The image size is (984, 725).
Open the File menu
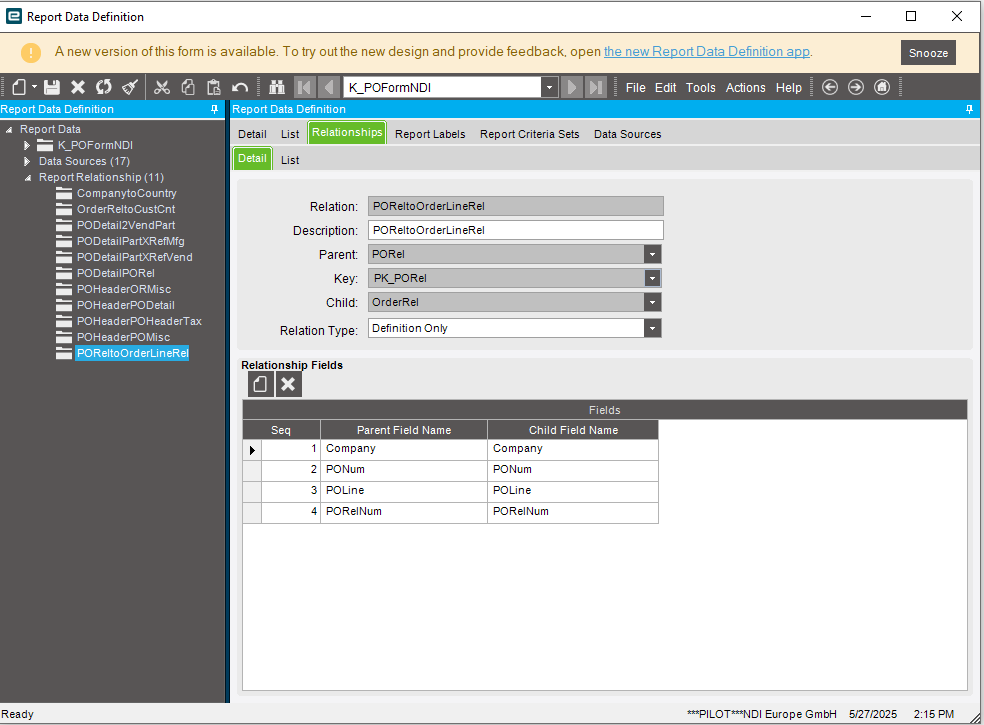tap(635, 88)
